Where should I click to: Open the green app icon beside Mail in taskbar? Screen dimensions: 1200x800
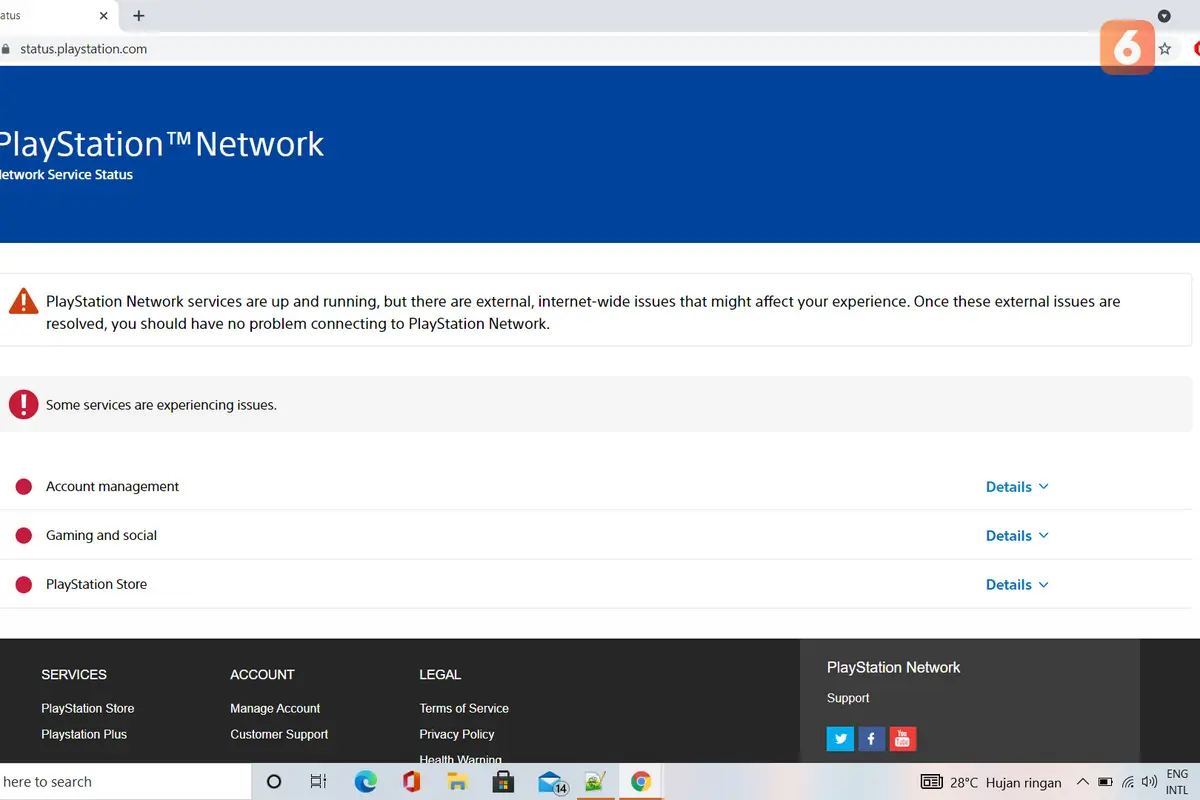pyautogui.click(x=595, y=782)
